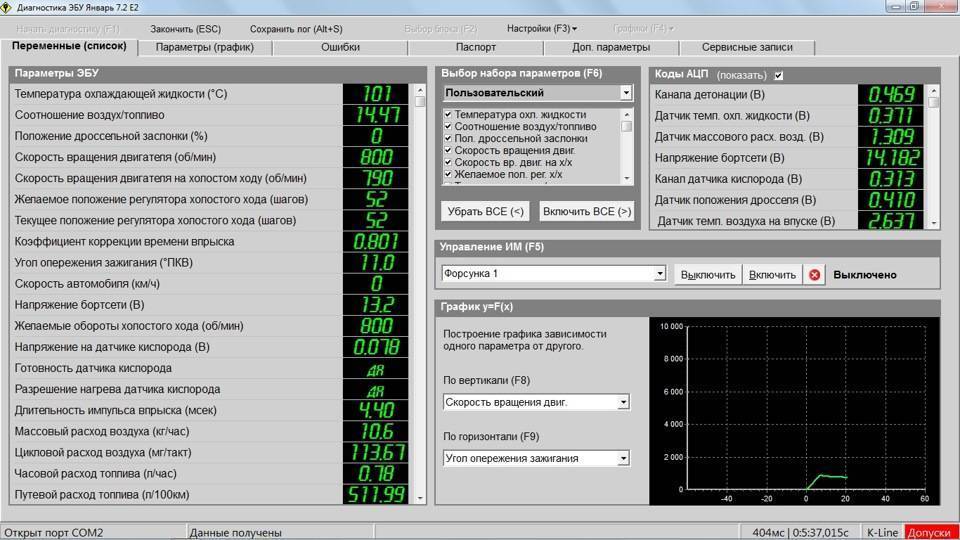960x540 pixels.
Task: Select Датчик положения дросселя (В) row
Action: [x=788, y=200]
